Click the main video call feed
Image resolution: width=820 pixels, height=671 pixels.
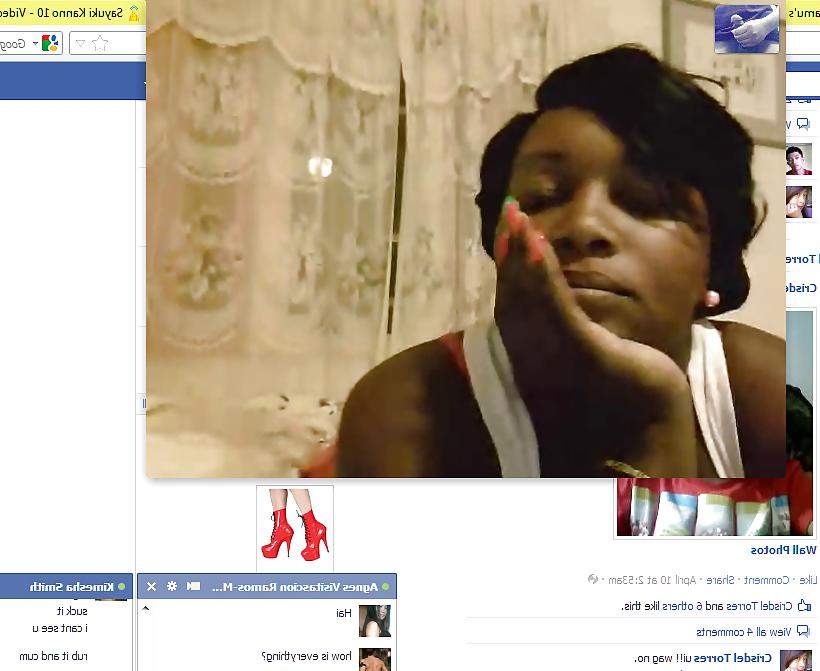point(466,238)
